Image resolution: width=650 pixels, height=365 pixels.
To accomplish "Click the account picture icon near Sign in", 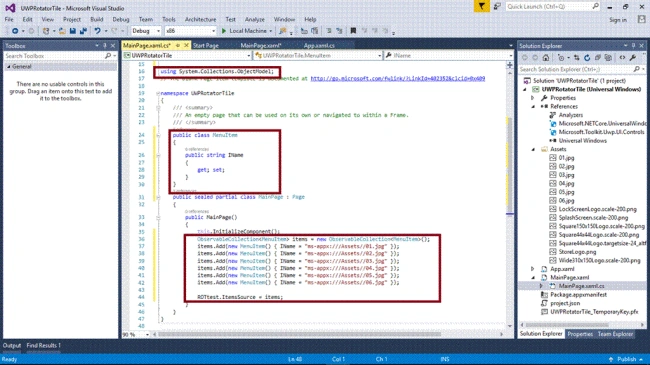I will [642, 19].
